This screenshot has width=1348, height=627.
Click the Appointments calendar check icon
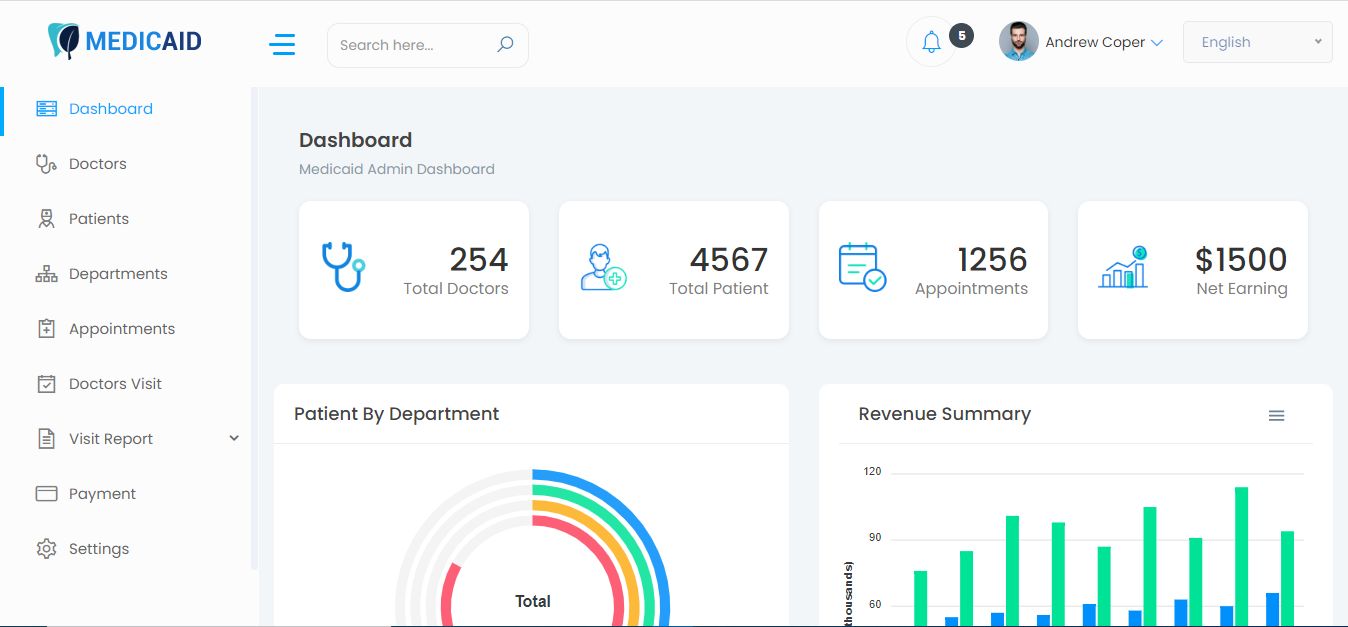pyautogui.click(x=862, y=267)
